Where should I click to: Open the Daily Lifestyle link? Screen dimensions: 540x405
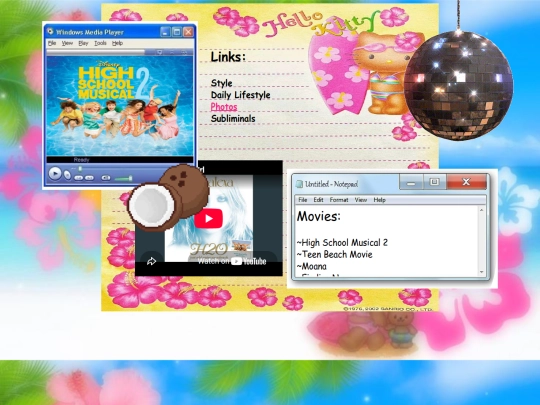(x=240, y=95)
